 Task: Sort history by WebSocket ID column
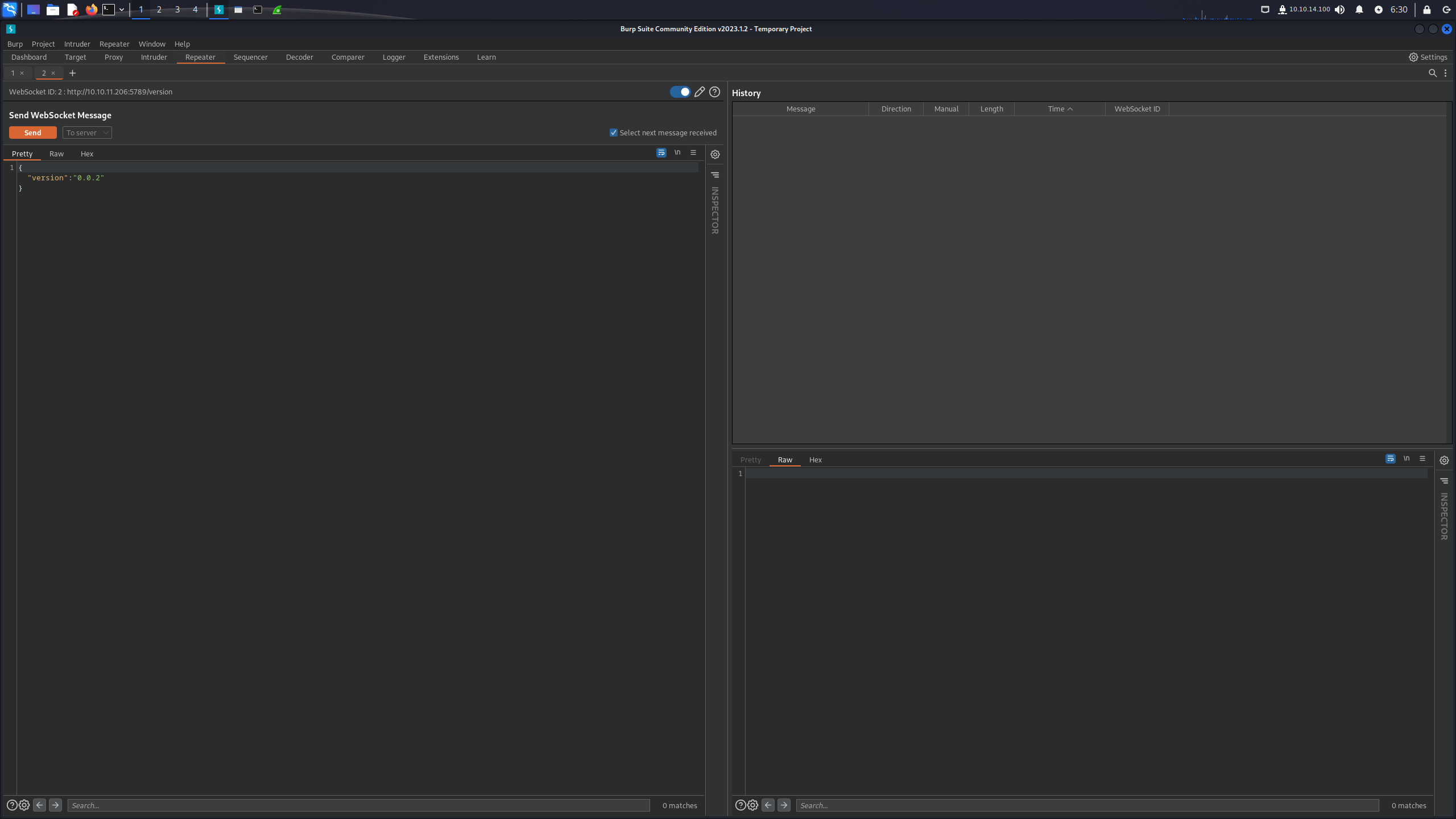1137,109
